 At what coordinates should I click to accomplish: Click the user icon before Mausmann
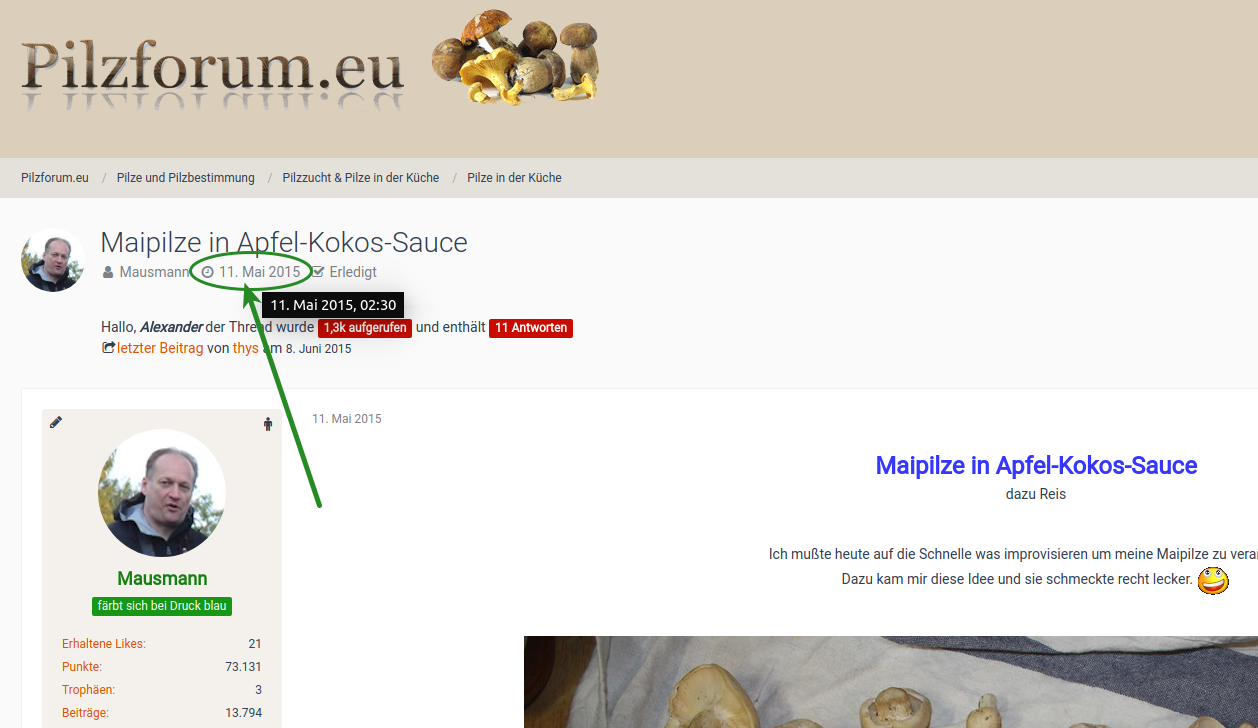coord(108,272)
